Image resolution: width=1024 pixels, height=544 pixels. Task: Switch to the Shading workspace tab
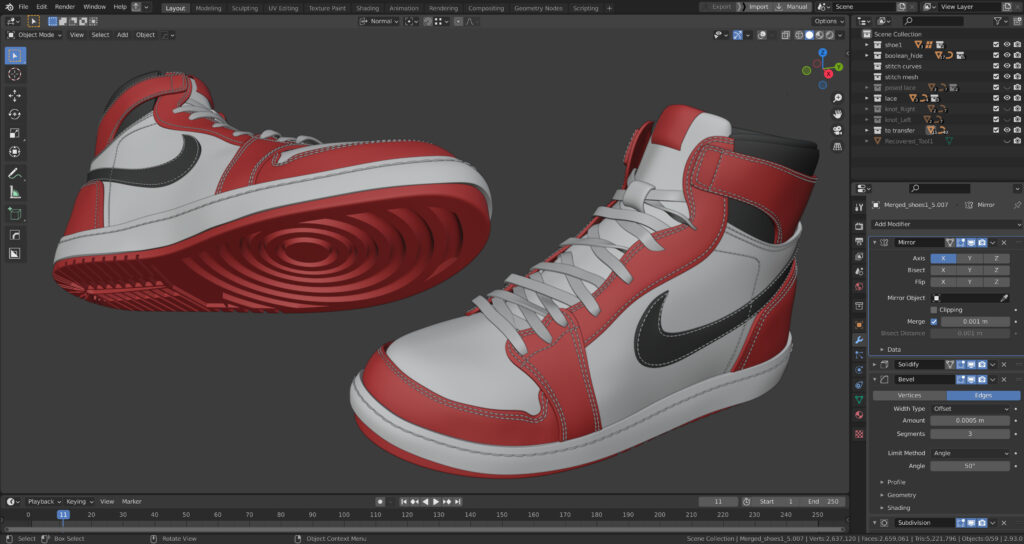pos(367,8)
